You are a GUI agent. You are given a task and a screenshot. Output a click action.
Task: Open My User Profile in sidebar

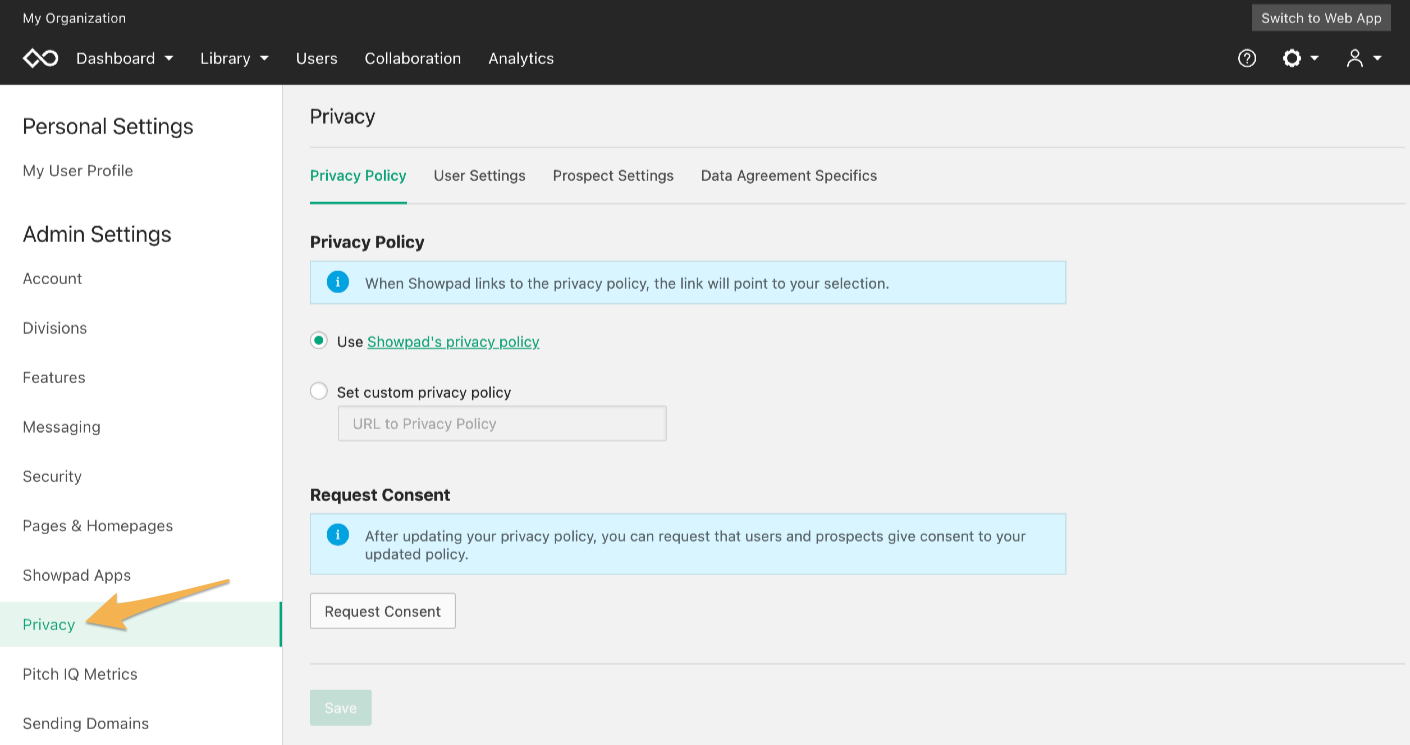pos(78,170)
